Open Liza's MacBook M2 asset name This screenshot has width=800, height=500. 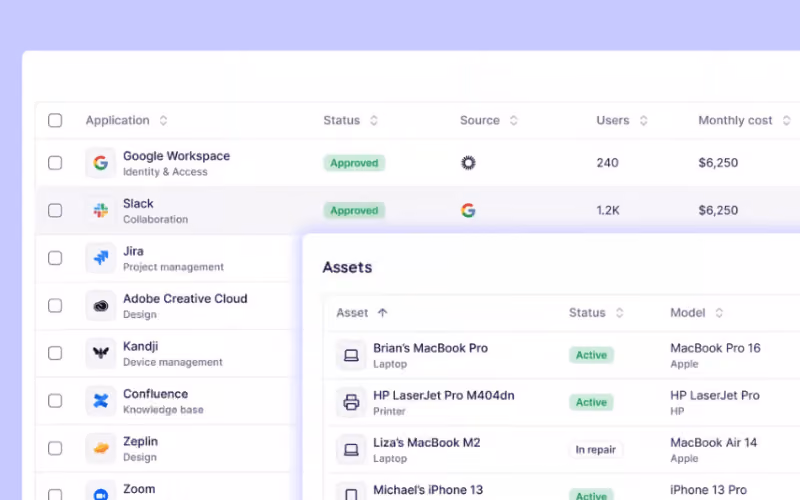tap(427, 442)
